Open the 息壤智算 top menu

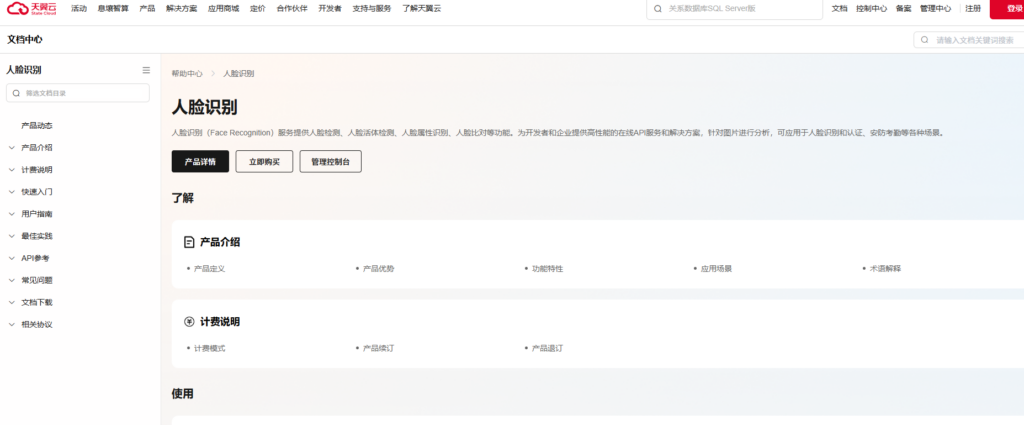[113, 9]
